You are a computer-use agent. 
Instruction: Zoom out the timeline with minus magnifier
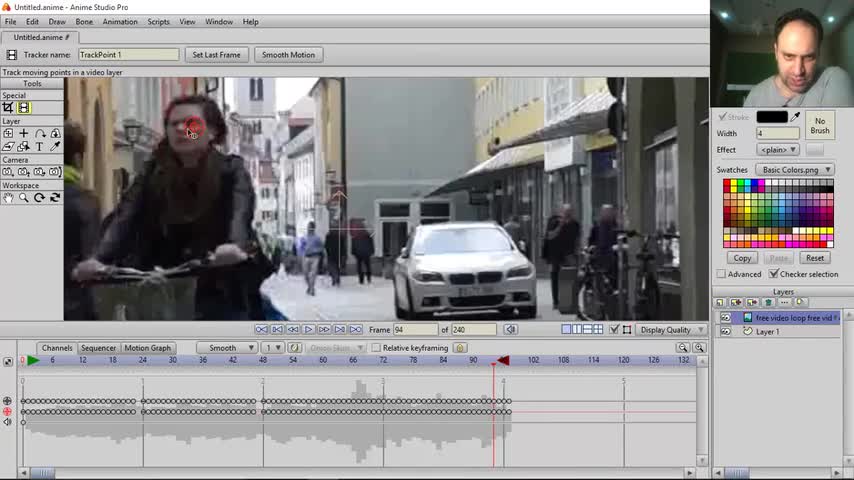click(683, 348)
